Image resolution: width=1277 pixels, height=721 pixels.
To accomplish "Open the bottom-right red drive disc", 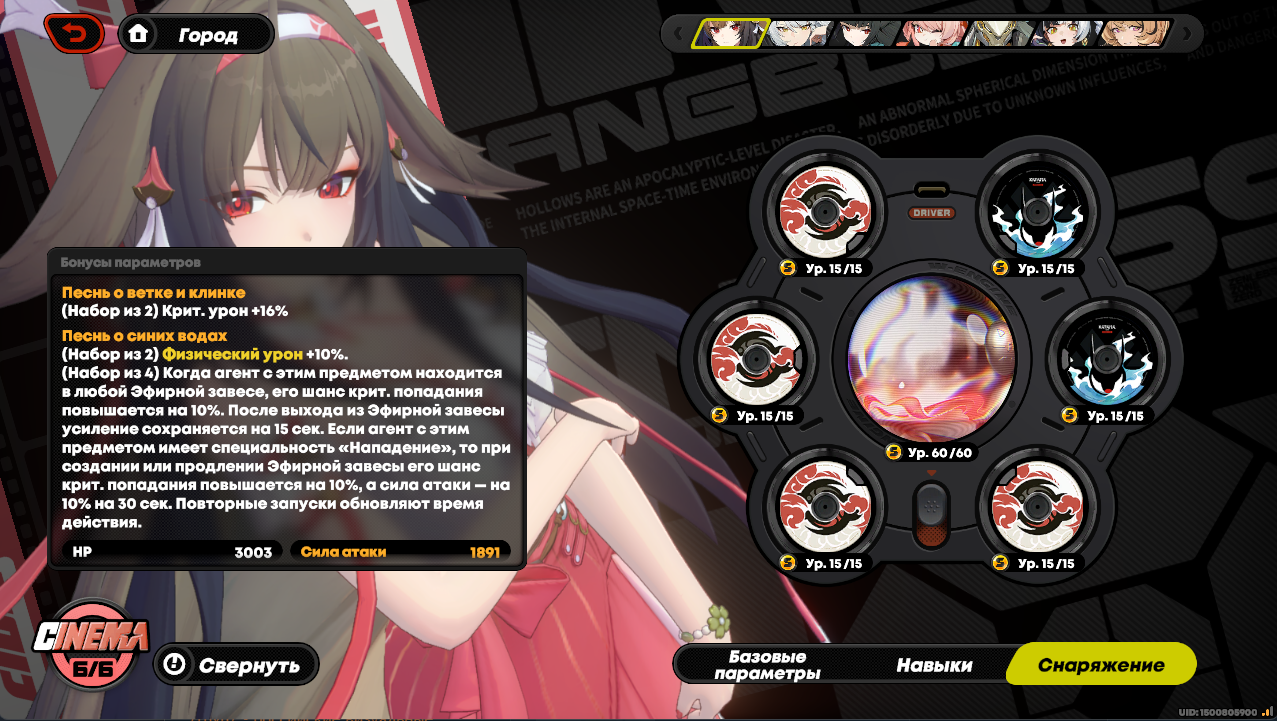I will pos(1038,505).
